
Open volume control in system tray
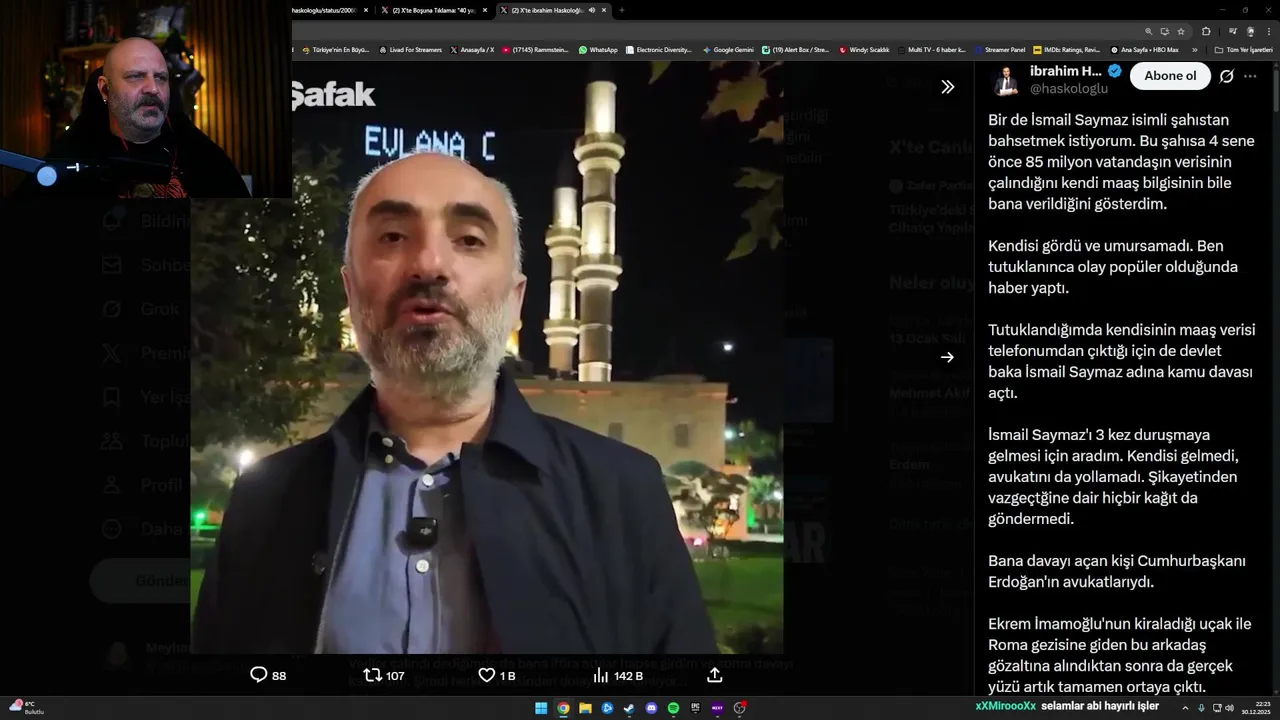click(1229, 708)
